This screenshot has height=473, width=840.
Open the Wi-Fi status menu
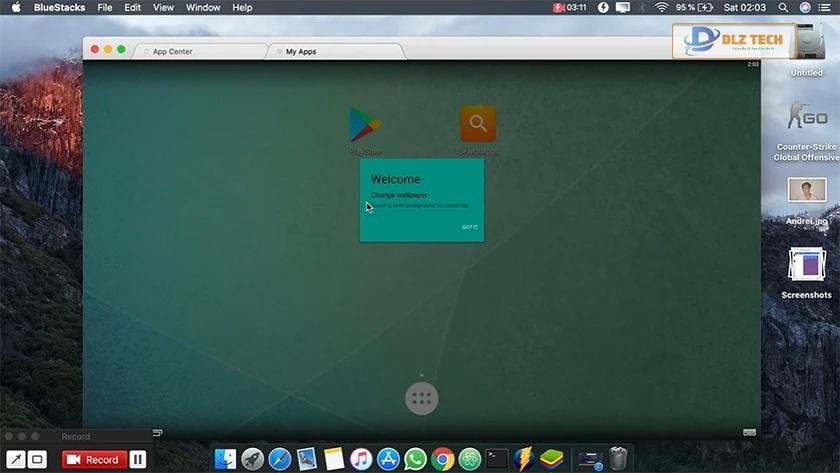click(661, 7)
